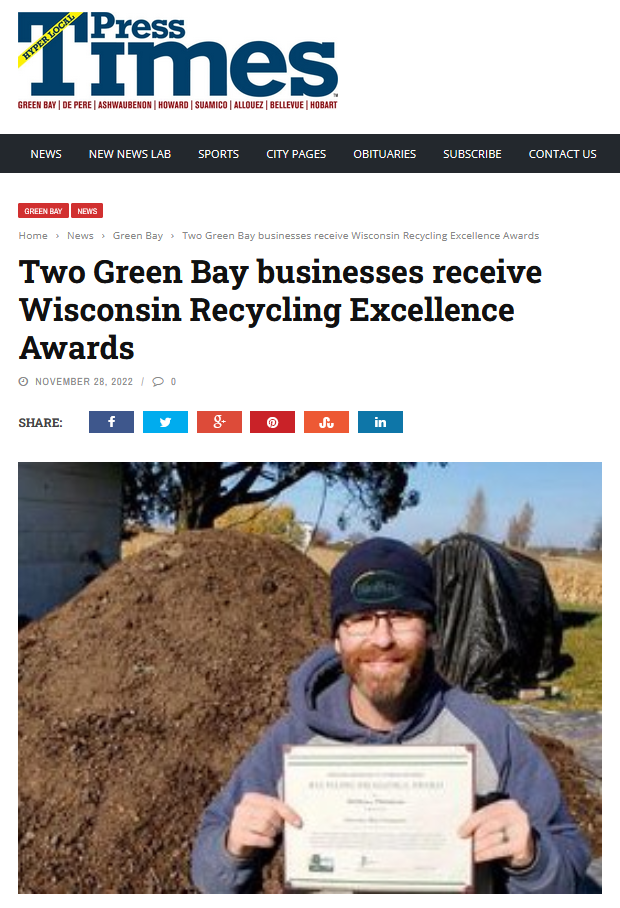
Task: Open the article photo of award recipient
Action: 310,678
